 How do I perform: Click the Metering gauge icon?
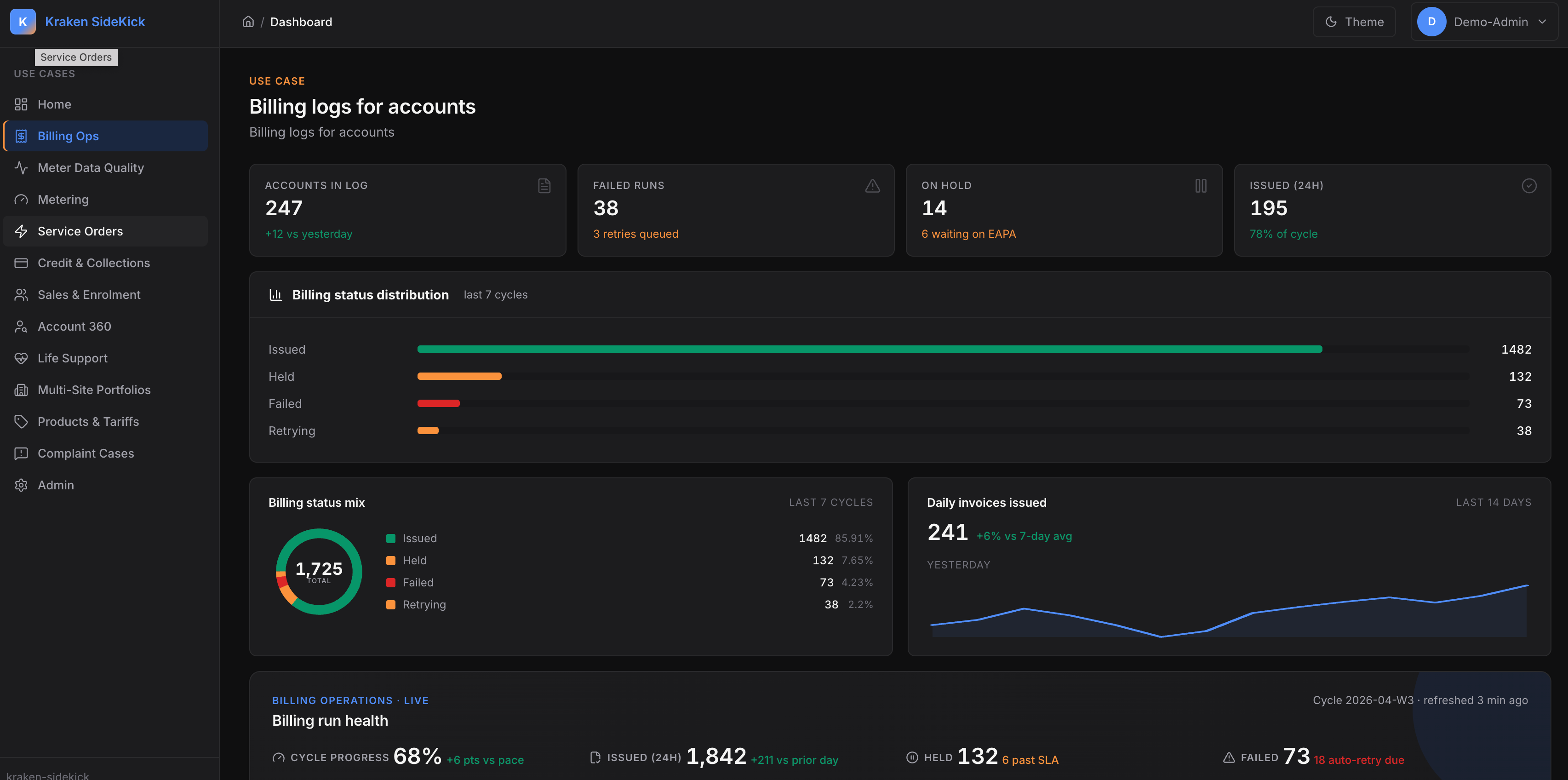coord(21,199)
